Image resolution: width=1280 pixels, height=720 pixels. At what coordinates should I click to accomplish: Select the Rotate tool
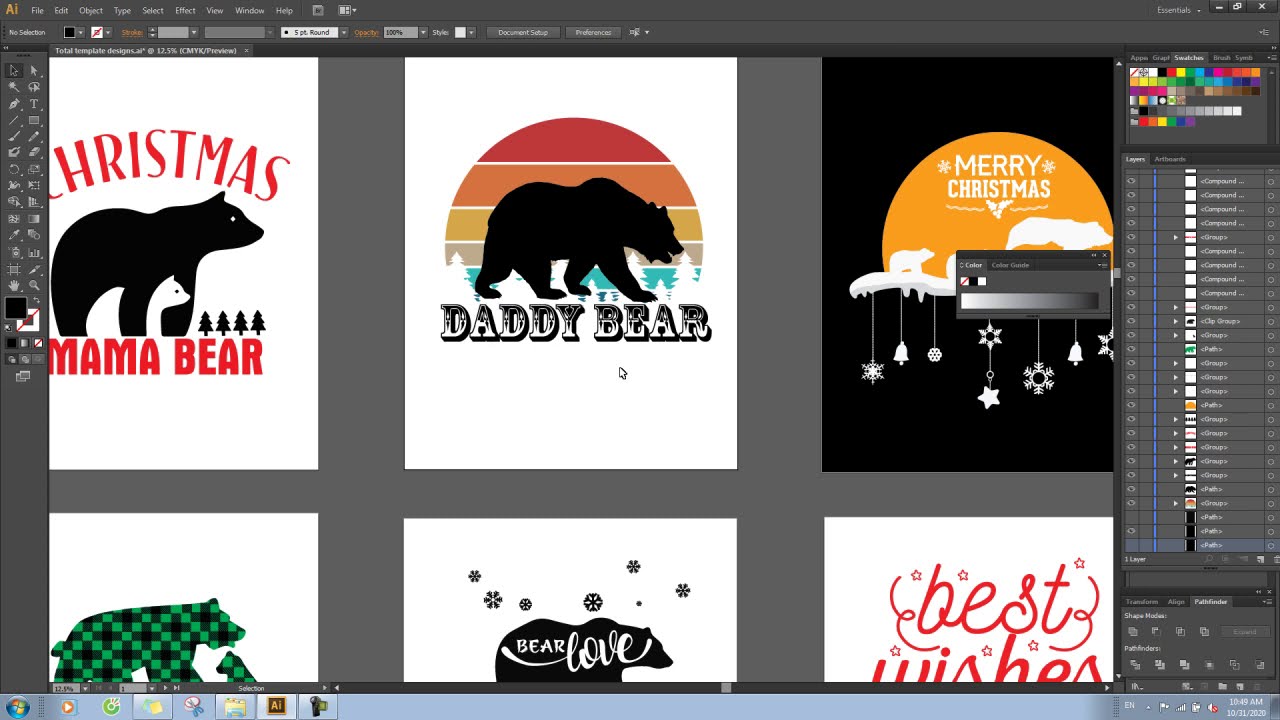(14, 170)
